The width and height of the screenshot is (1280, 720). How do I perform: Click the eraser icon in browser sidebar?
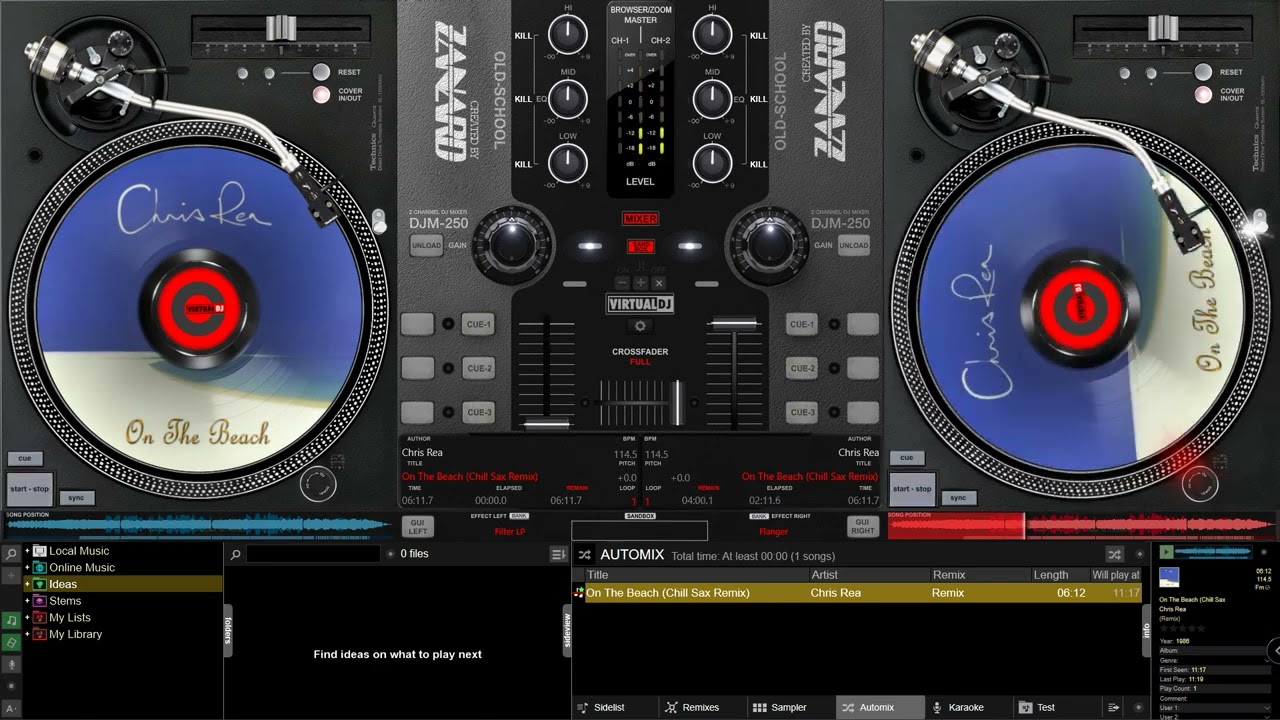(11, 642)
